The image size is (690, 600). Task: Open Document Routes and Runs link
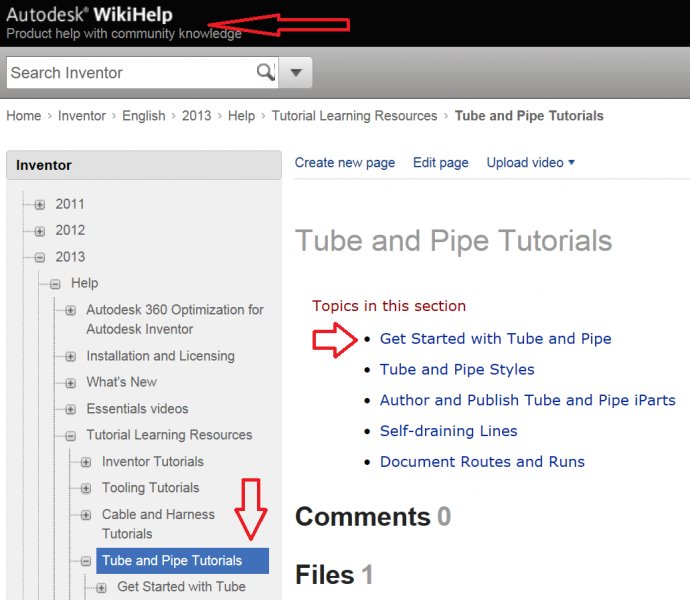pyautogui.click(x=482, y=462)
